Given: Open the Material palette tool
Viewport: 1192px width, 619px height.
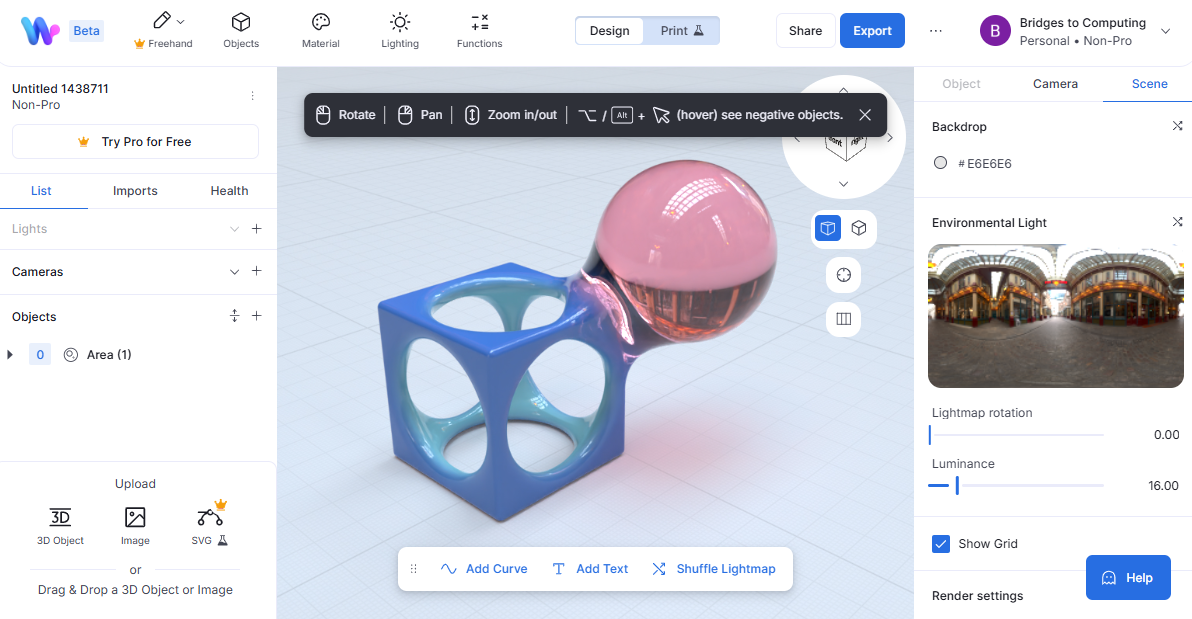Looking at the screenshot, I should point(320,30).
